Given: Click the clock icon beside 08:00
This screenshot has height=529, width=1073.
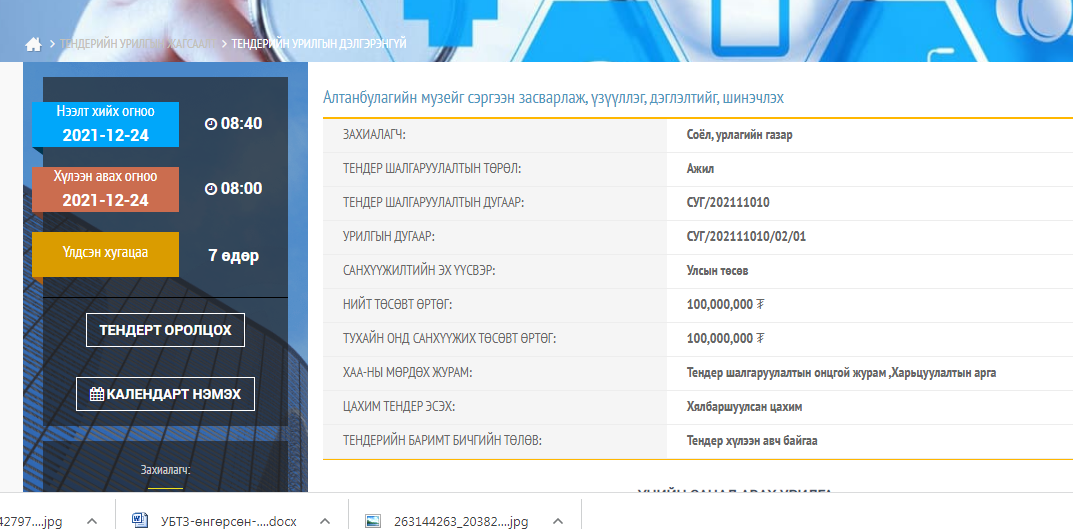Looking at the screenshot, I should click(x=210, y=189).
